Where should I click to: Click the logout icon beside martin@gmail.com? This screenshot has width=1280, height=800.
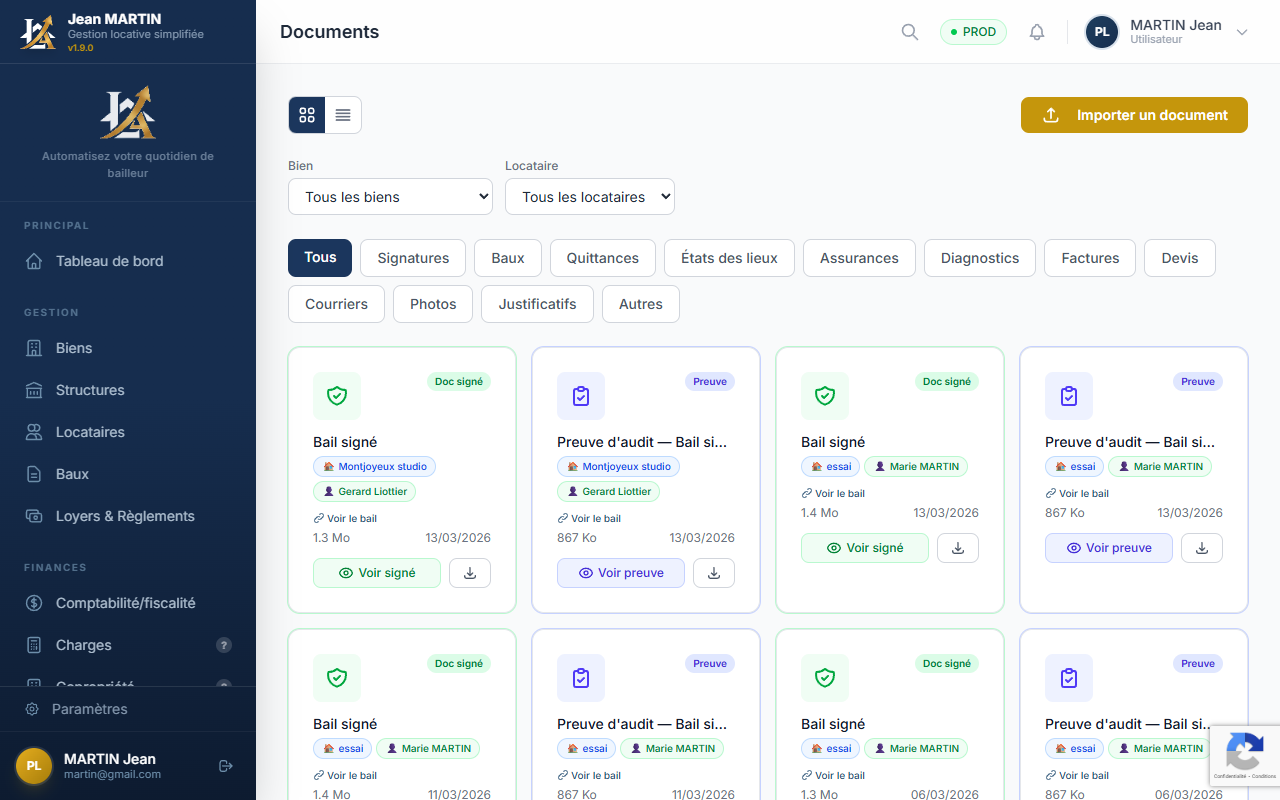[x=226, y=766]
